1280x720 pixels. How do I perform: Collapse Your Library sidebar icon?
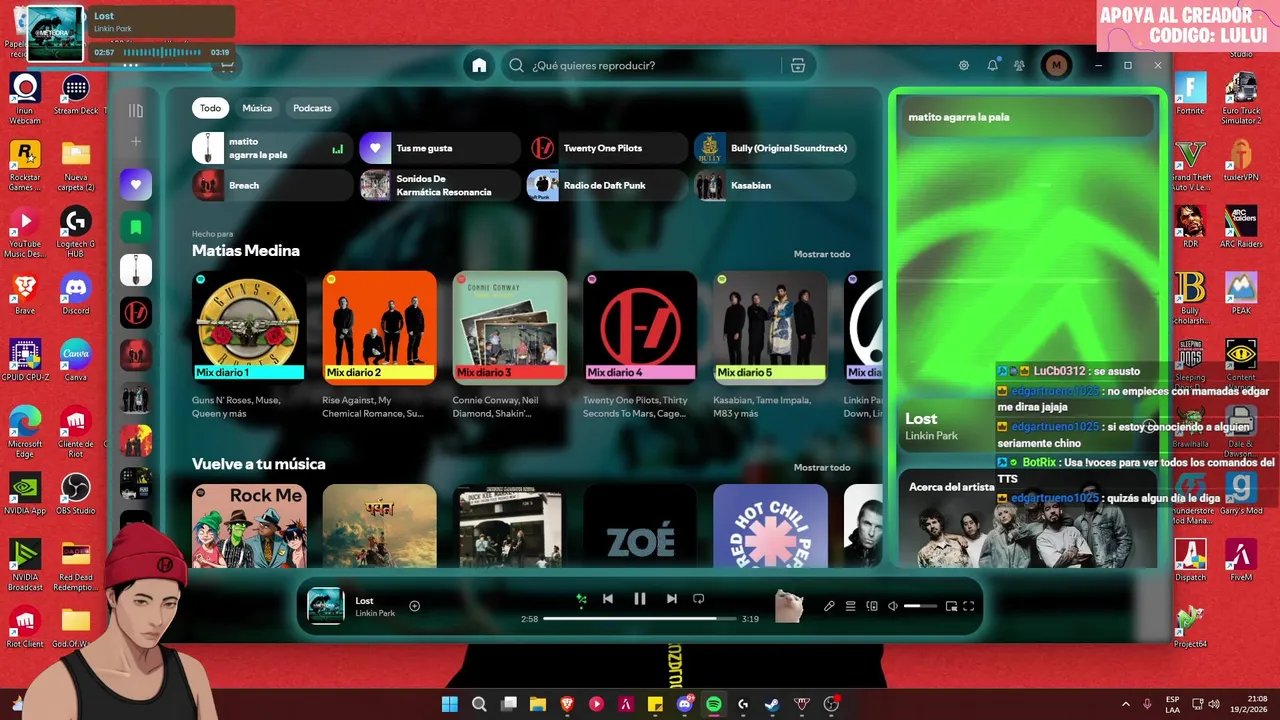click(136, 110)
